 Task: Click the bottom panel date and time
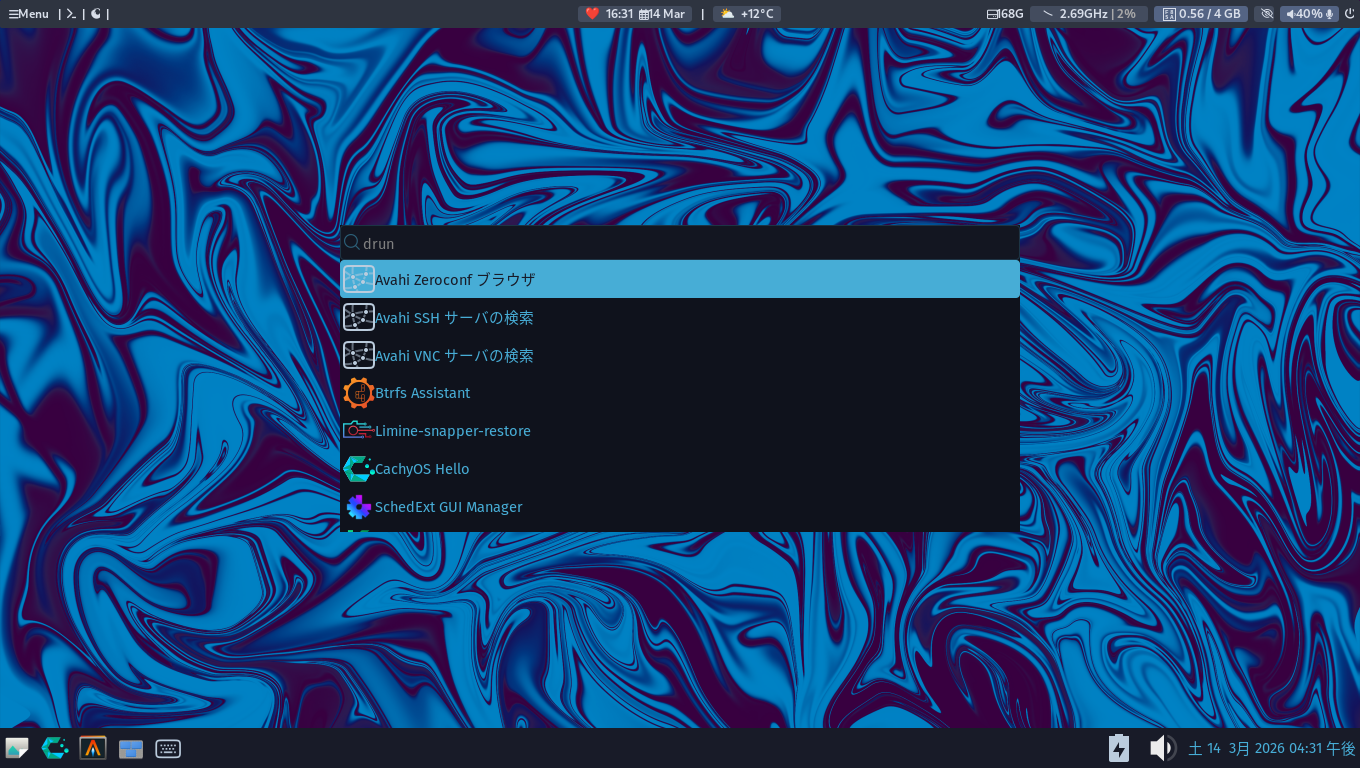(x=1271, y=748)
